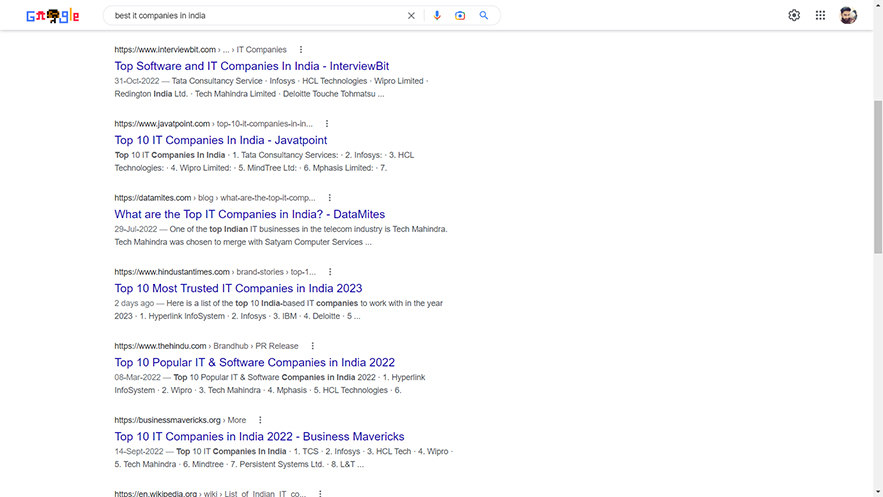This screenshot has width=883, height=497.
Task: Open more options for Wikipedia result
Action: (x=320, y=494)
